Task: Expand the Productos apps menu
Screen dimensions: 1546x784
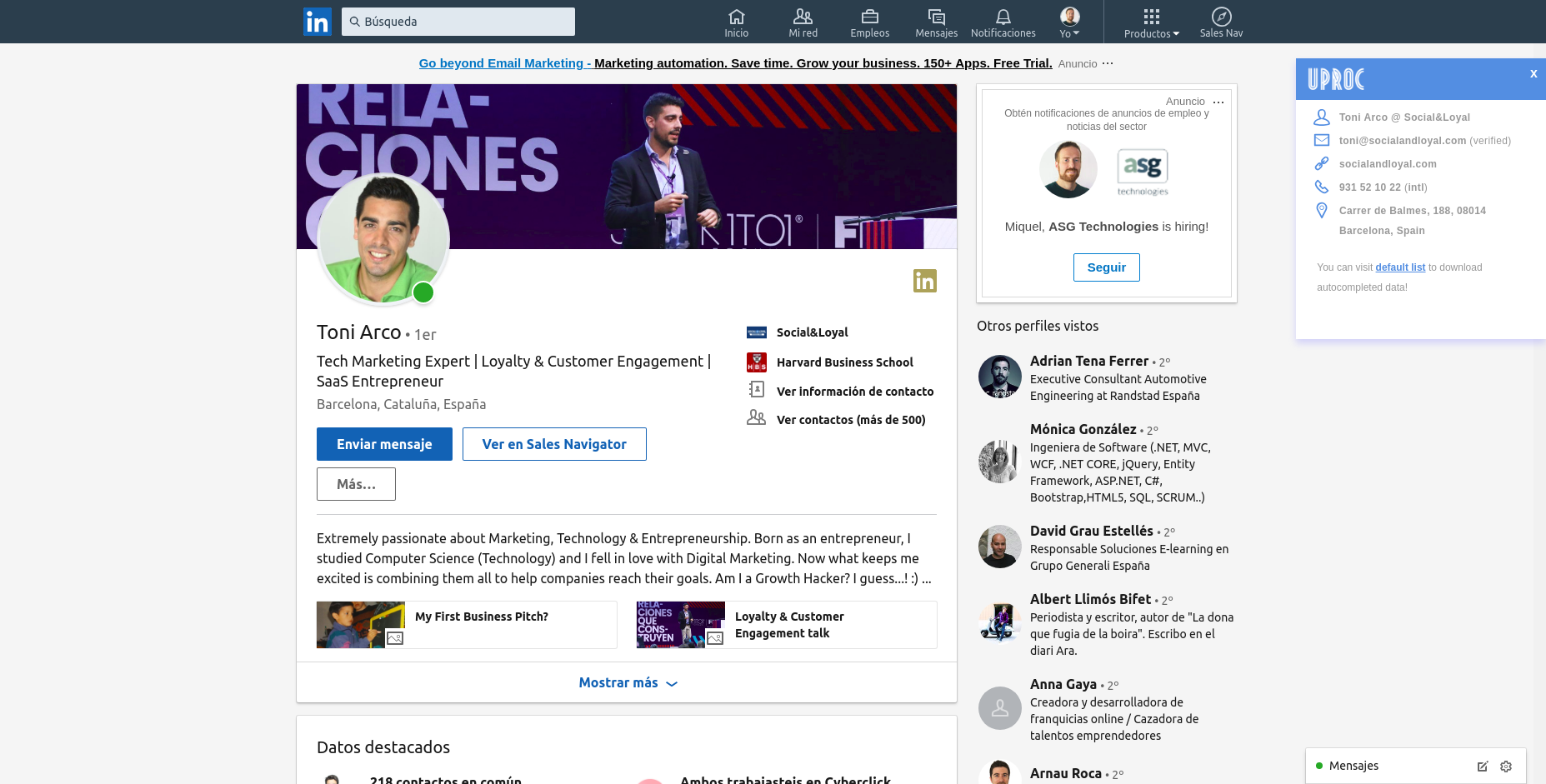Action: point(1152,23)
